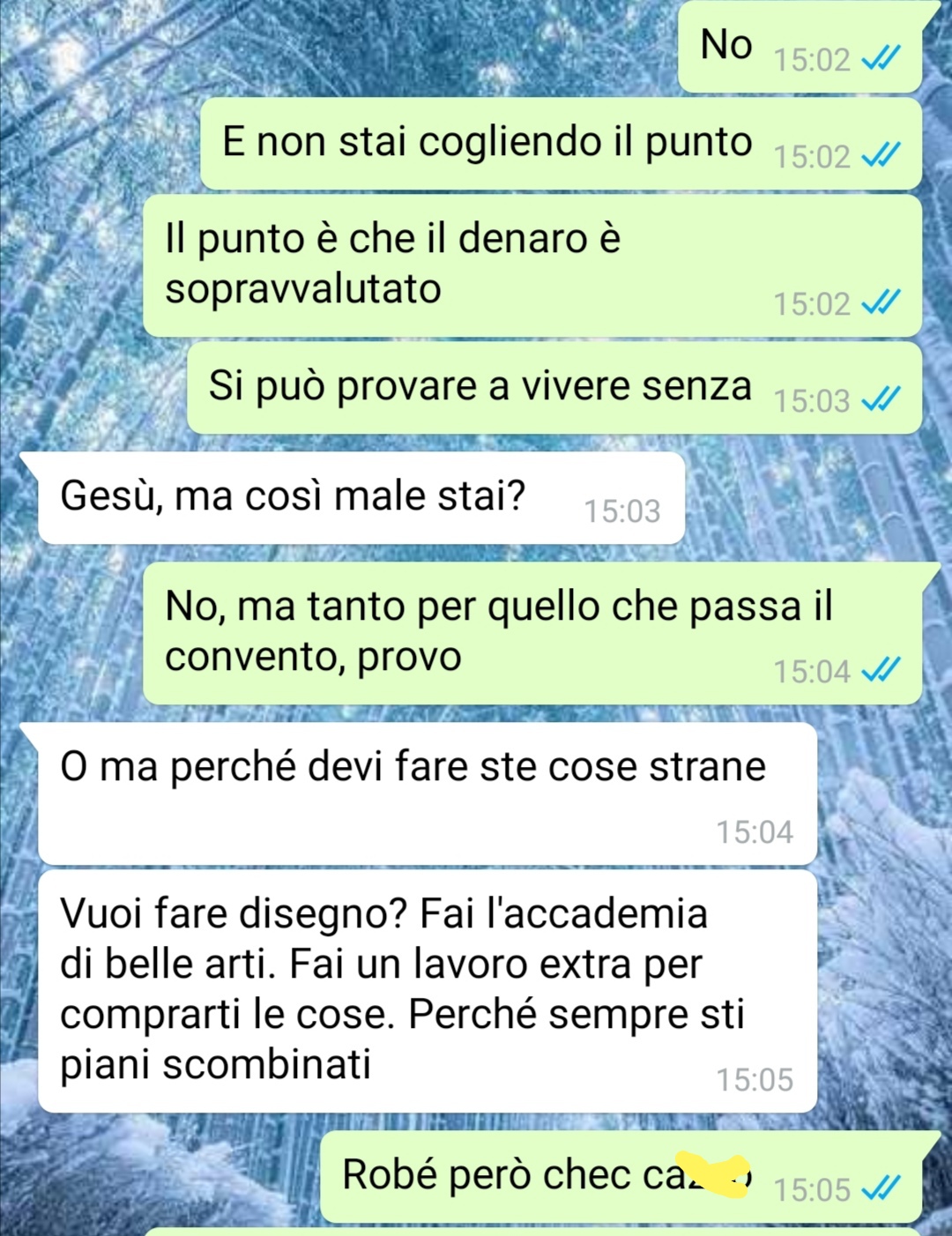
Task: Tap the double-check on 'Si può provare a vivere senza'
Action: [x=881, y=400]
